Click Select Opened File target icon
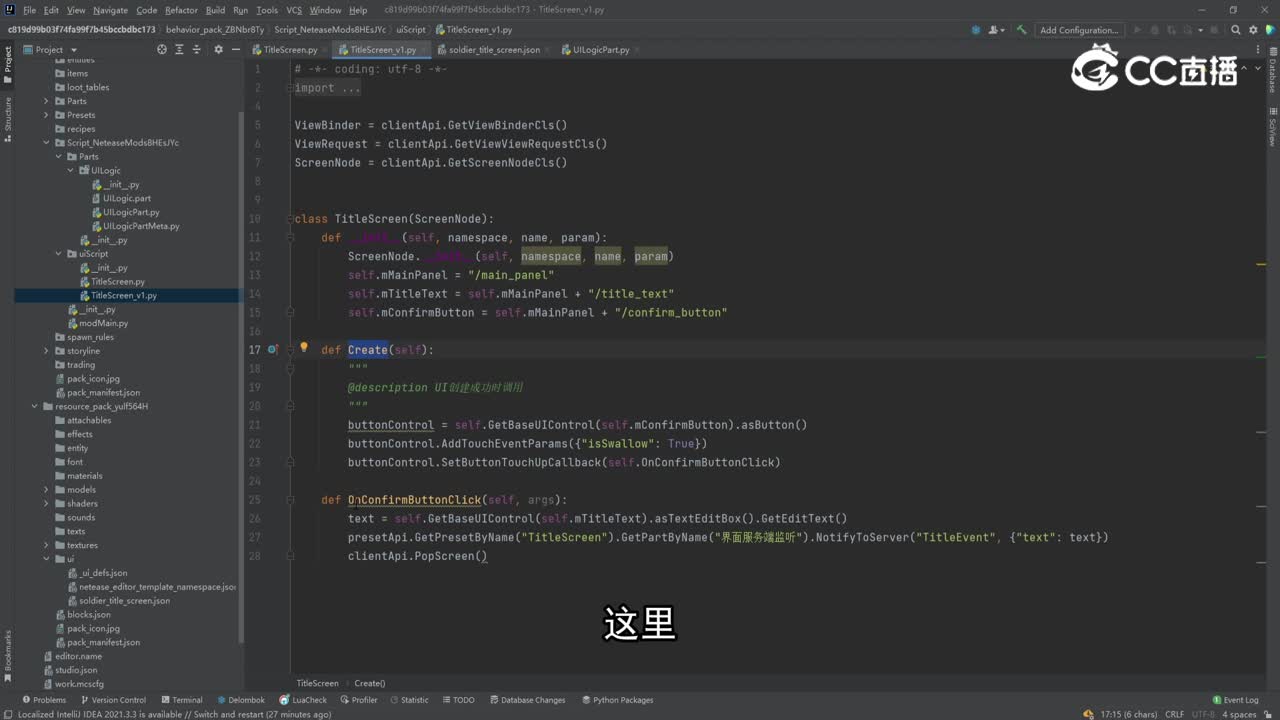 point(162,49)
